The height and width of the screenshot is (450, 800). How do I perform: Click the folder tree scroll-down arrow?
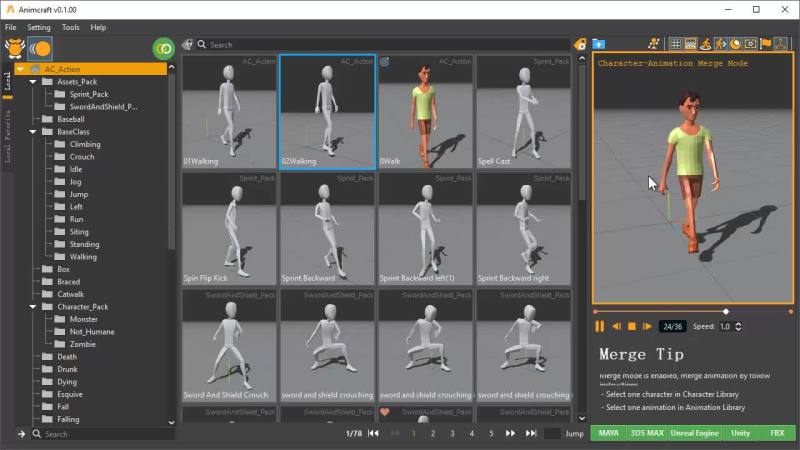(171, 422)
